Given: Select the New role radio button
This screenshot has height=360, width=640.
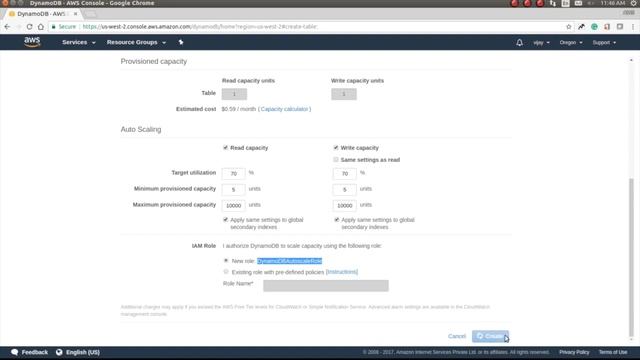Looking at the screenshot, I should pyautogui.click(x=226, y=260).
